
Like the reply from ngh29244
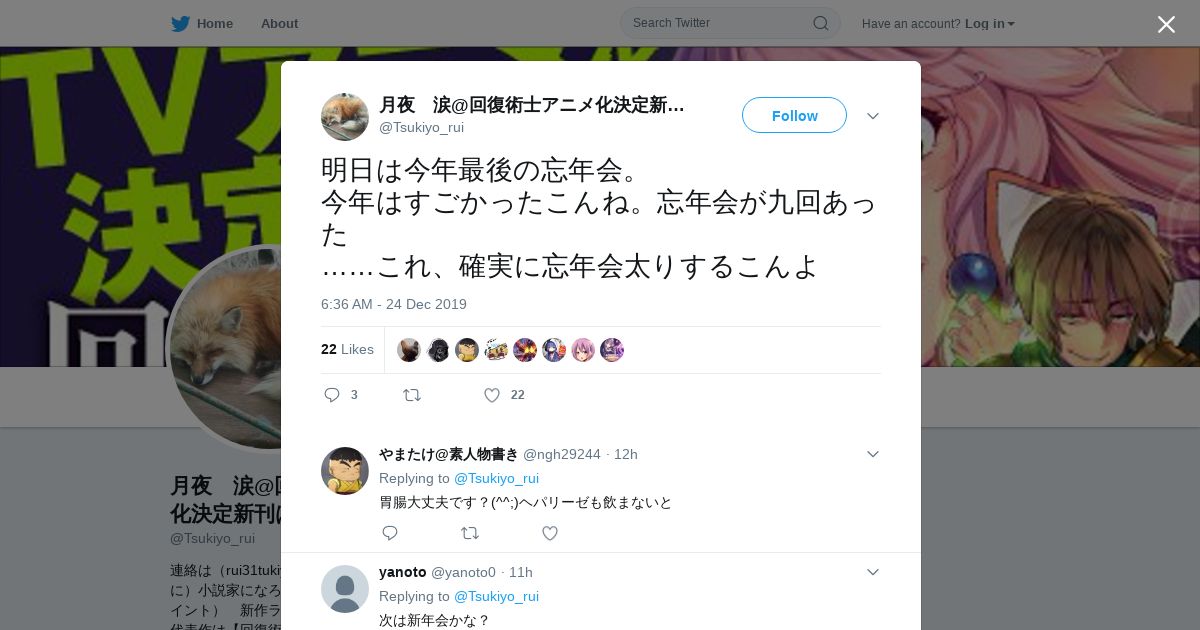click(550, 533)
